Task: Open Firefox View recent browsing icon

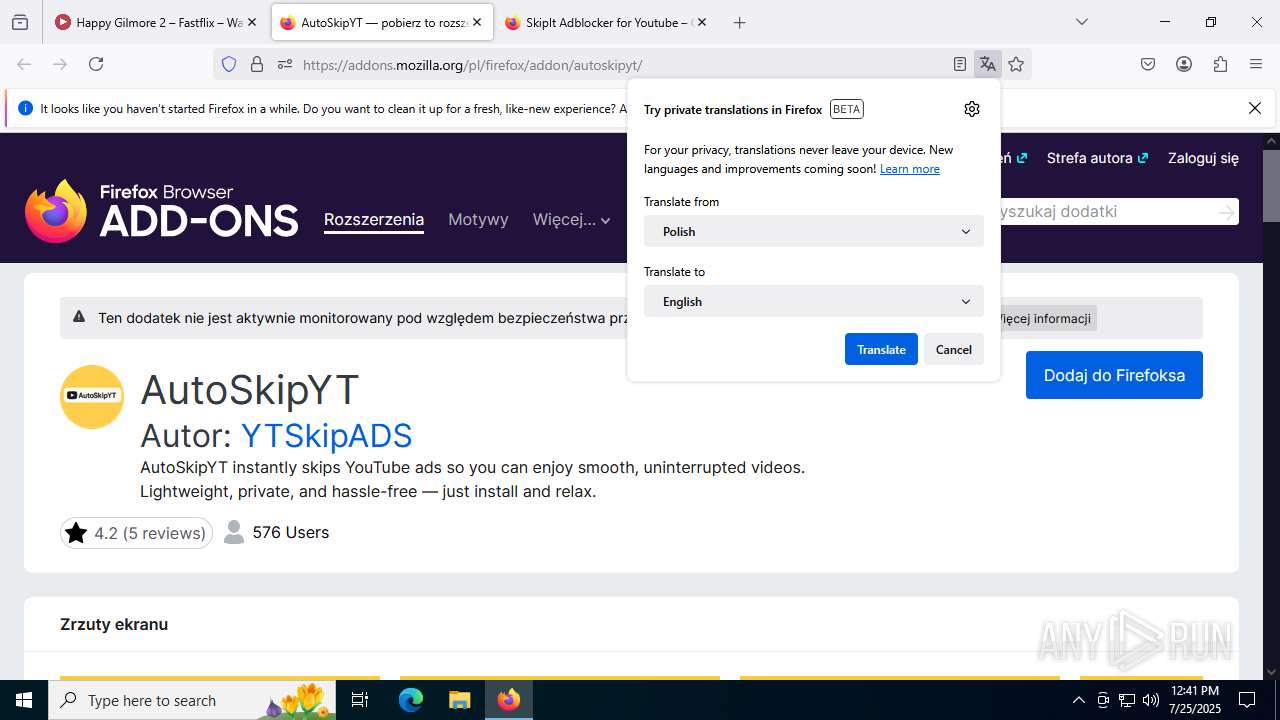Action: 20,22
